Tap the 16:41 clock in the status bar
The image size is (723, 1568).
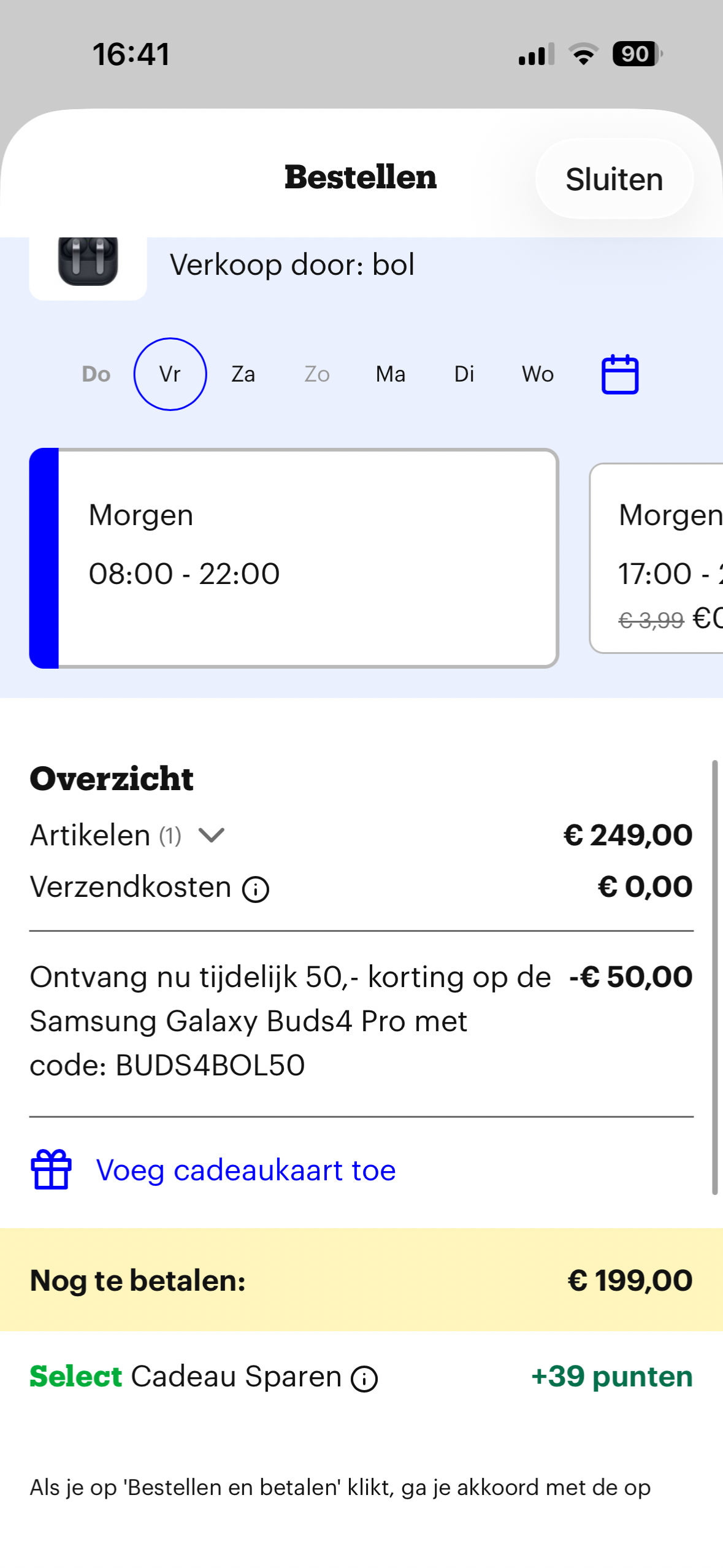(132, 54)
